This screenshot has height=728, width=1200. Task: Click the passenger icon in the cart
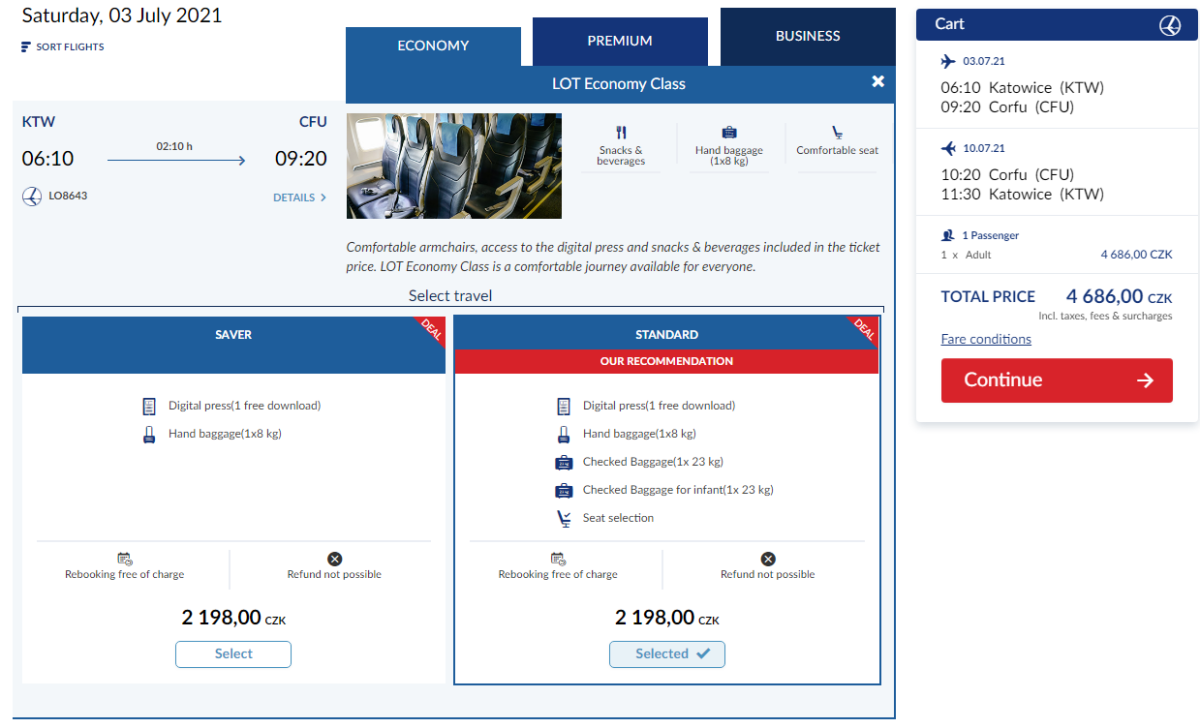(948, 236)
